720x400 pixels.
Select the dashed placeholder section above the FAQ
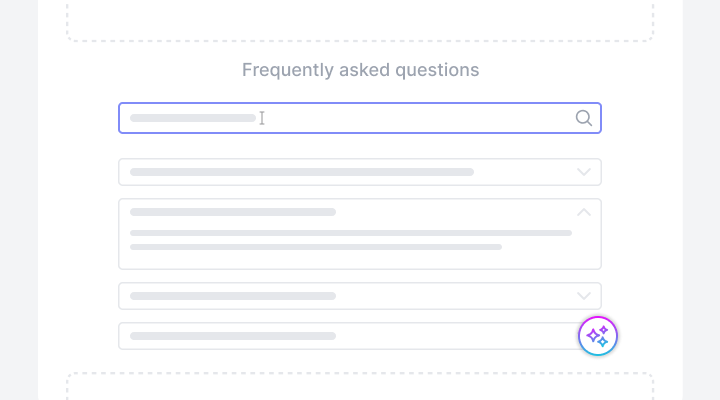pos(360,18)
